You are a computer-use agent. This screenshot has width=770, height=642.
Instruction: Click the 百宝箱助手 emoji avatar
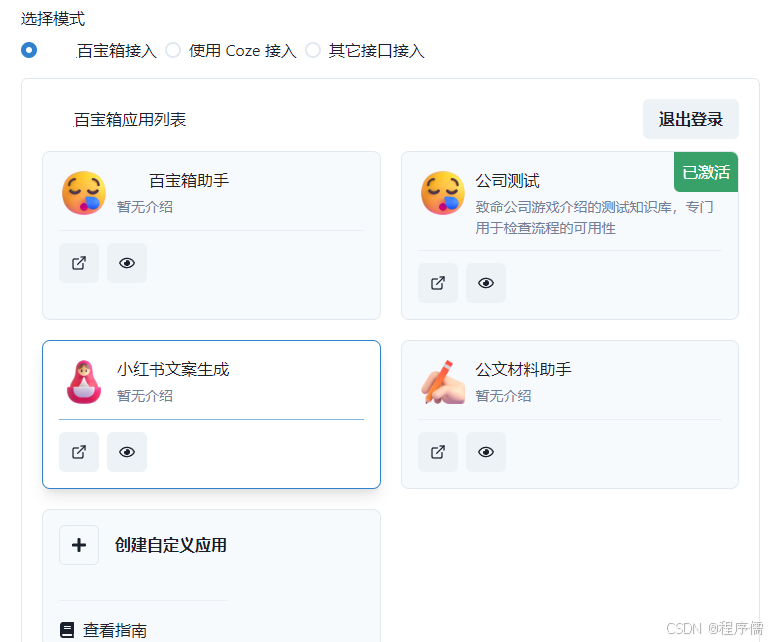[84, 193]
